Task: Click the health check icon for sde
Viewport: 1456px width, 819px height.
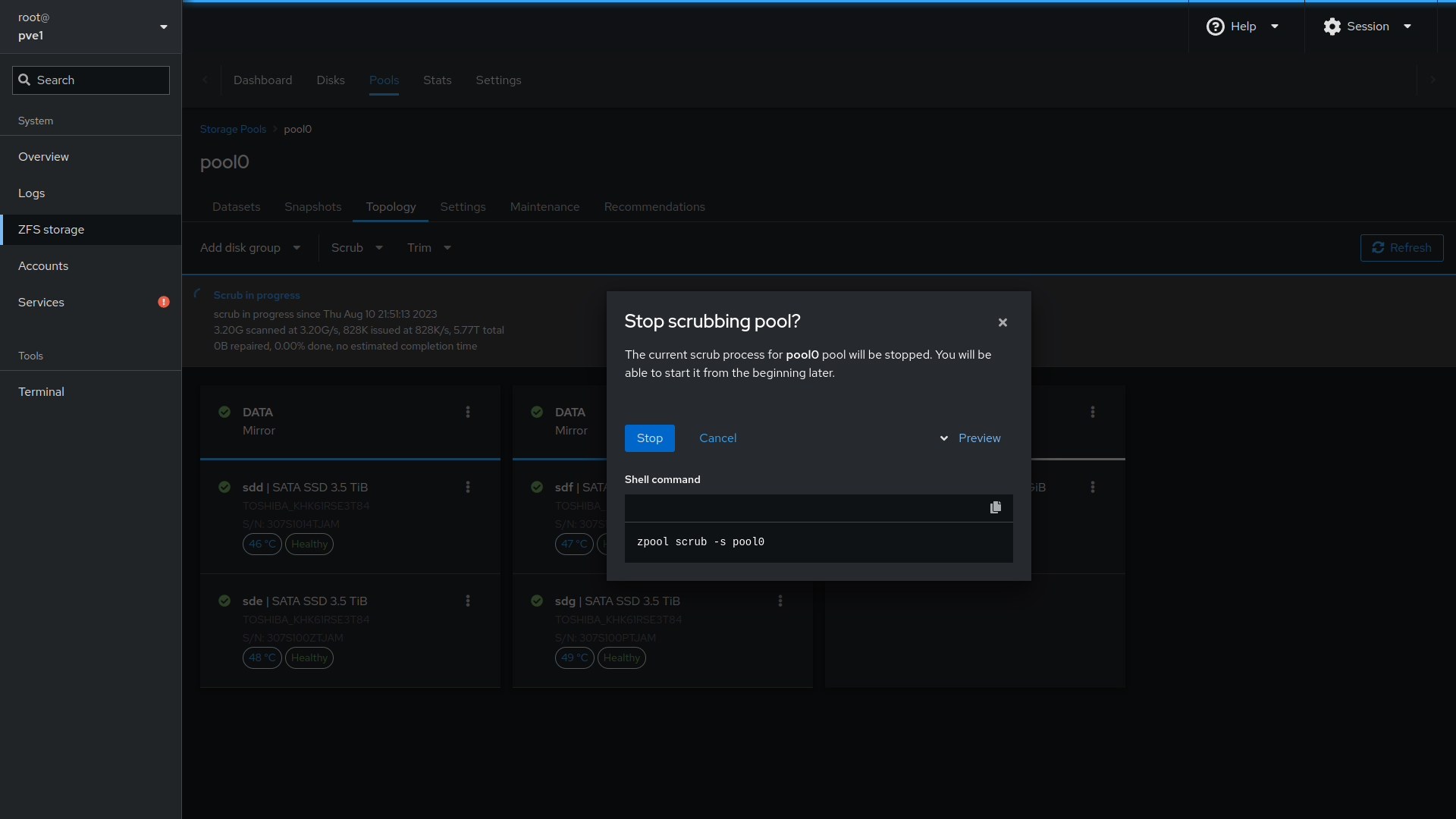Action: (224, 601)
